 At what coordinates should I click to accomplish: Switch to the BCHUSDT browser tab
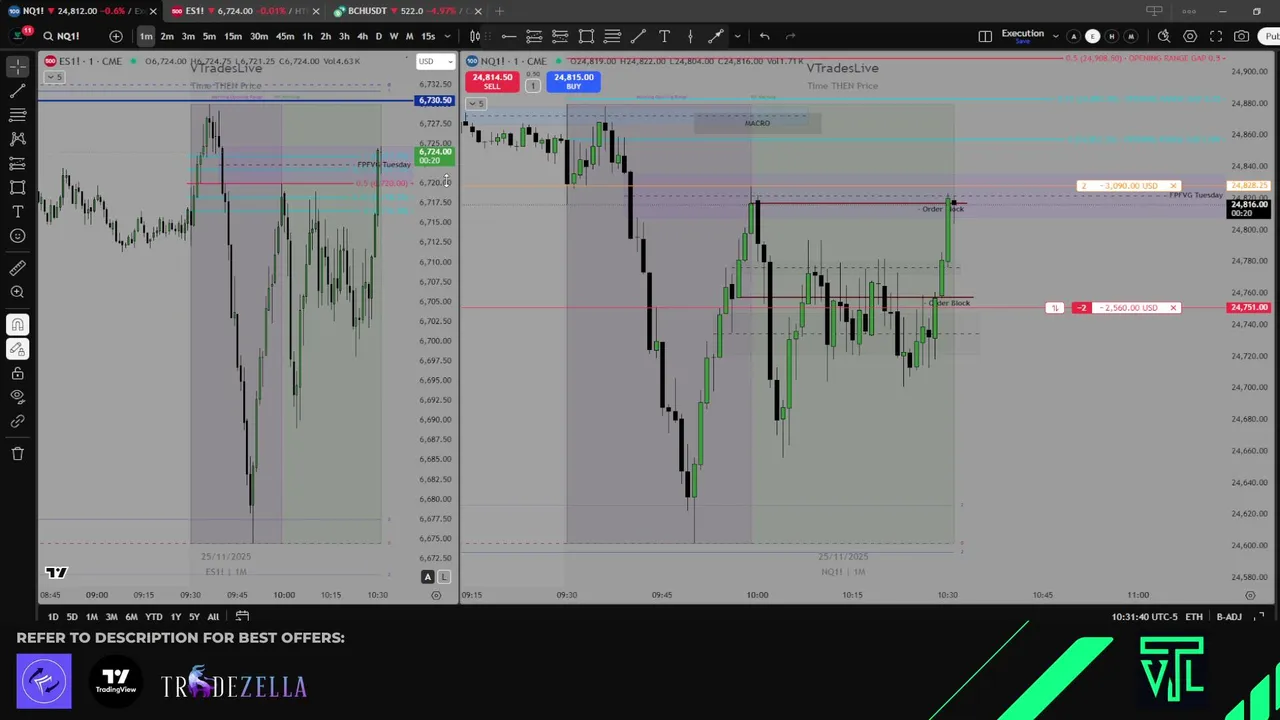(x=405, y=11)
